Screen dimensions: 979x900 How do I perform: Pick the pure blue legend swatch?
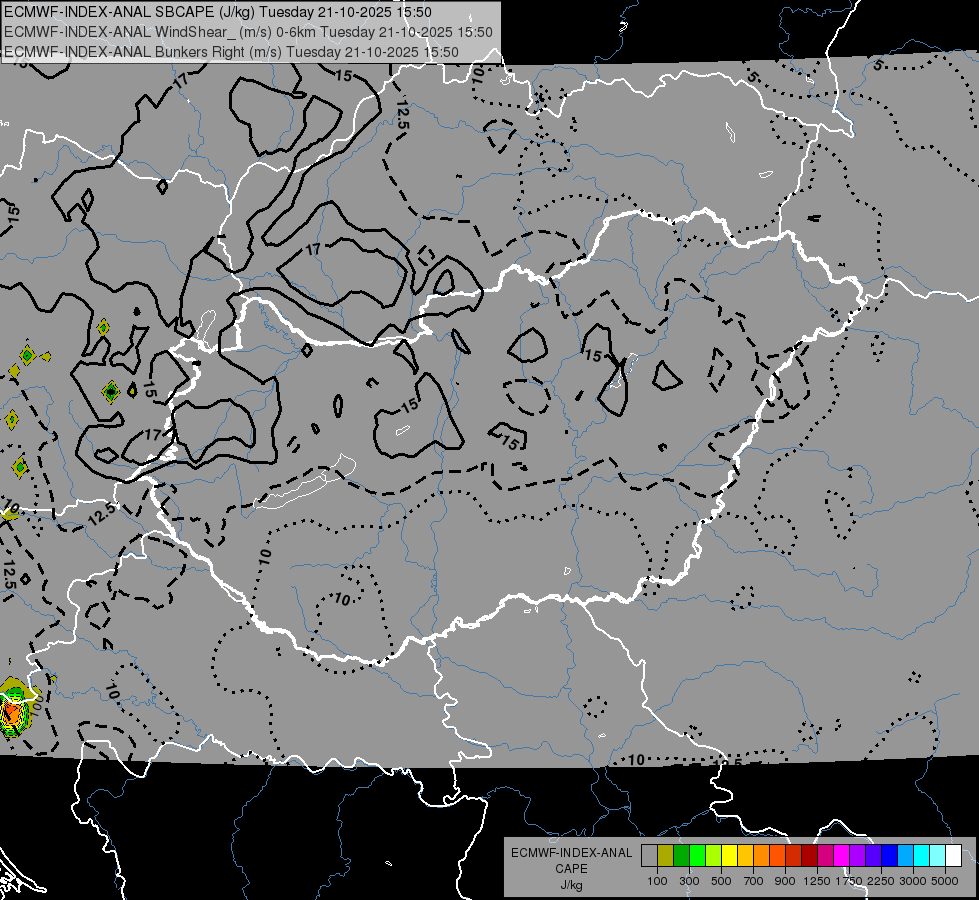(x=889, y=855)
